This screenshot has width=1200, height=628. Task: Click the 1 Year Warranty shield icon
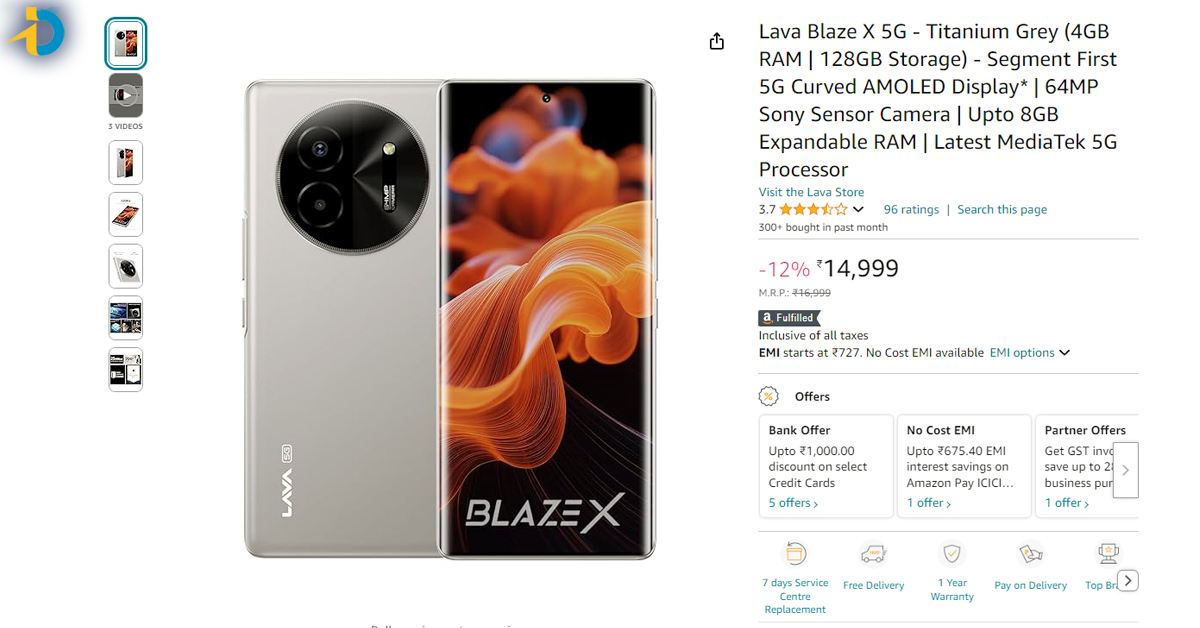pos(951,552)
